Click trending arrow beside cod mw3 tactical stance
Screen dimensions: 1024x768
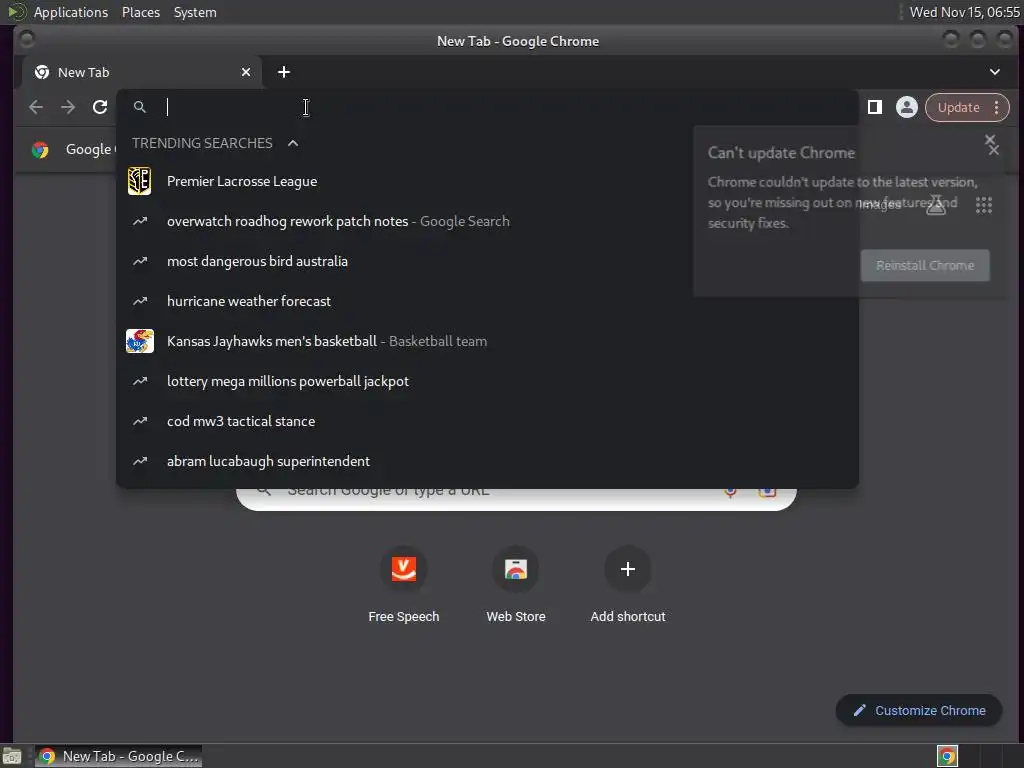(x=140, y=421)
